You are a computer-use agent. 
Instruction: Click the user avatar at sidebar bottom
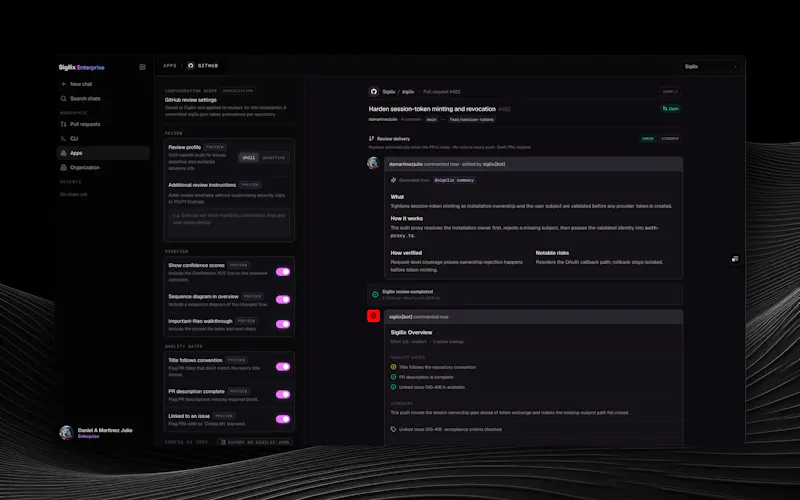66,433
